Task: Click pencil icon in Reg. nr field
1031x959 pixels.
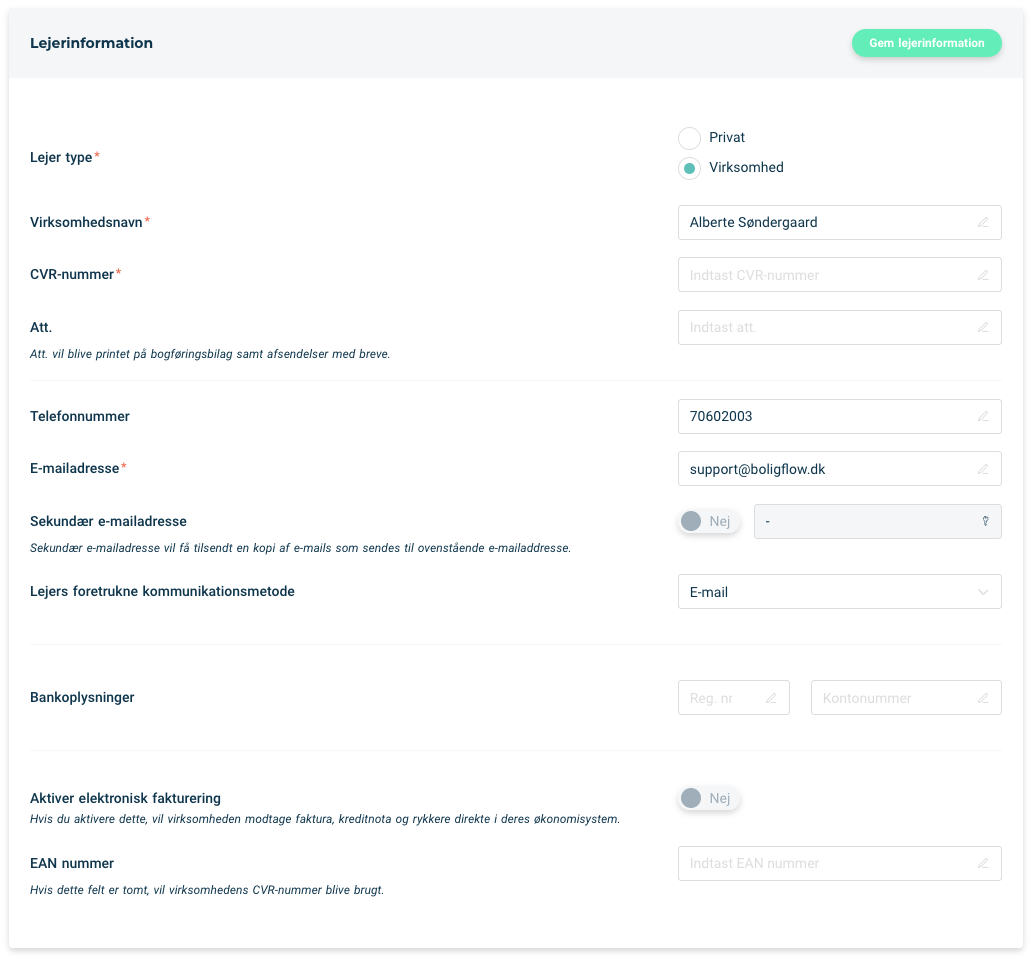Action: coord(771,698)
